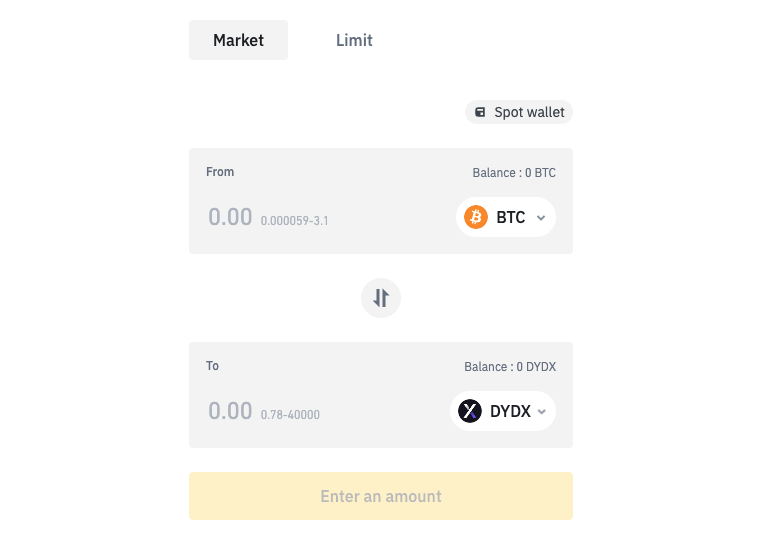Click the Balance : 0 BTC text
Screen dimensions: 771x558
click(x=514, y=173)
